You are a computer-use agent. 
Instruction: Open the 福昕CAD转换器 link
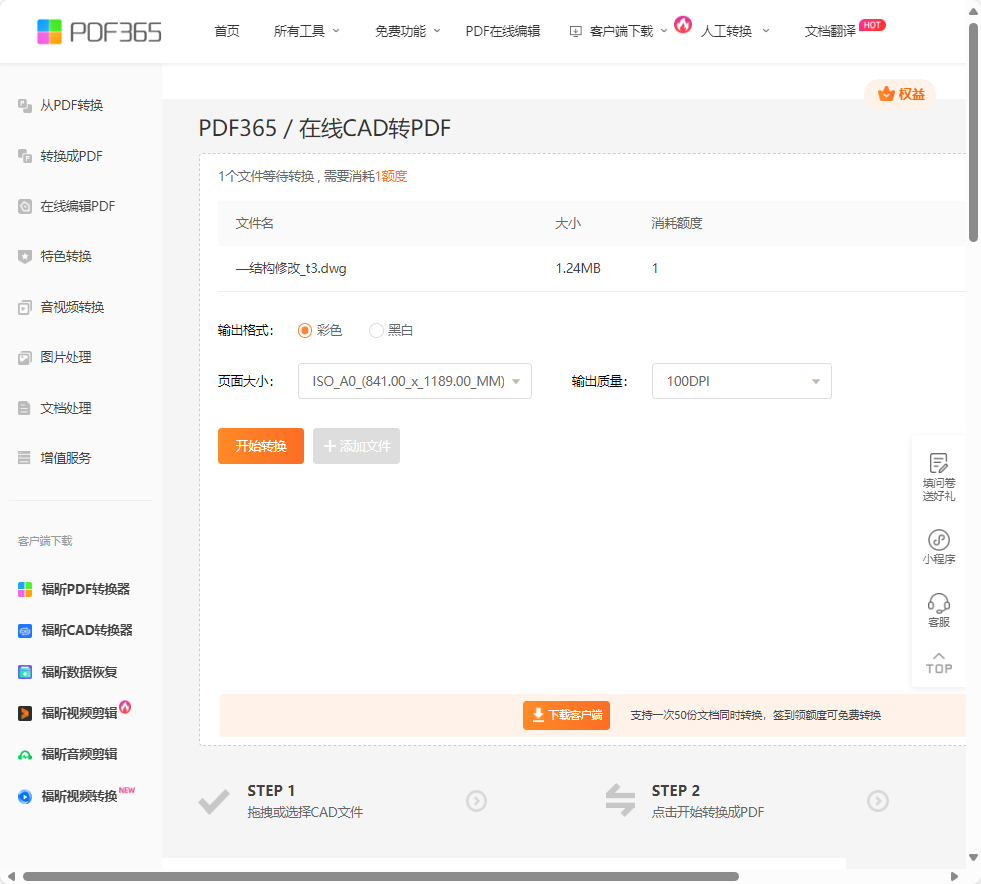(x=87, y=631)
